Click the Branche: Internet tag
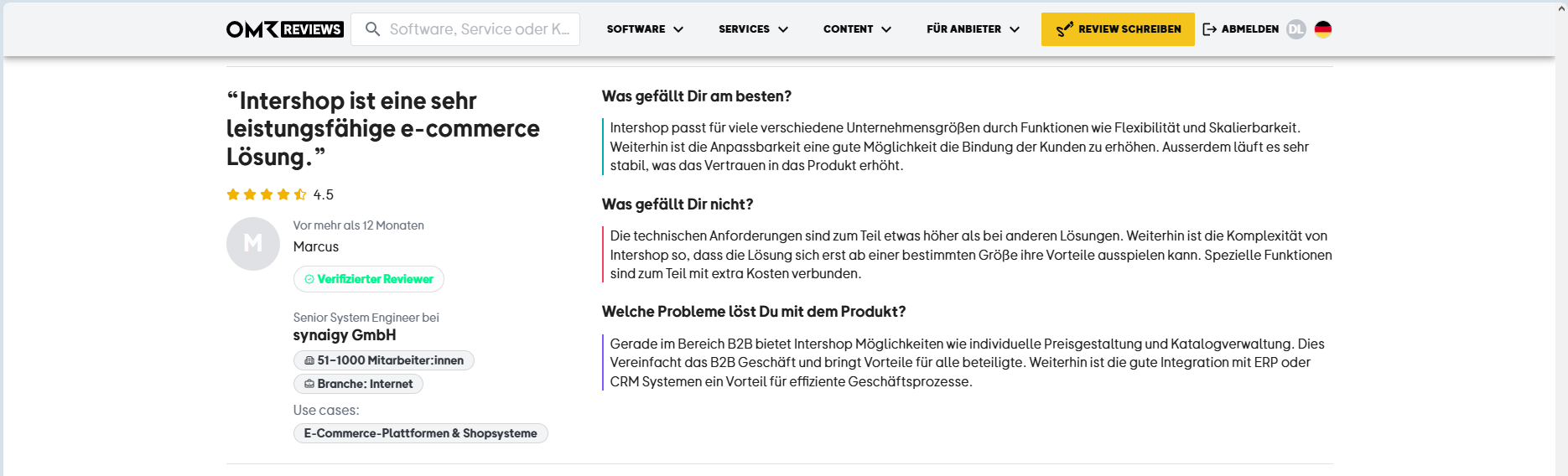1568x476 pixels. tap(358, 384)
